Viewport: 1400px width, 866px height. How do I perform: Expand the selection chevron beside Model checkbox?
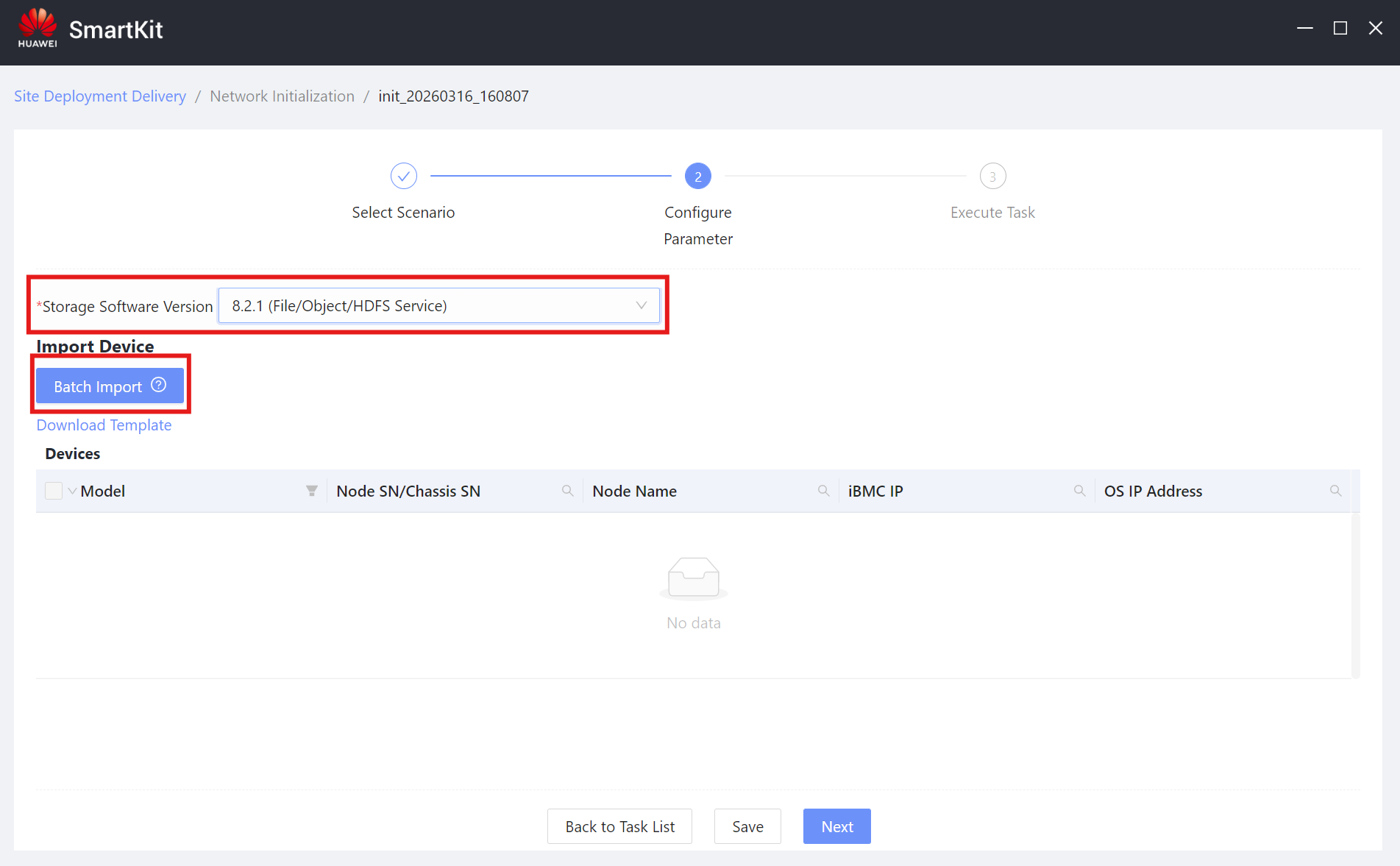tap(72, 491)
